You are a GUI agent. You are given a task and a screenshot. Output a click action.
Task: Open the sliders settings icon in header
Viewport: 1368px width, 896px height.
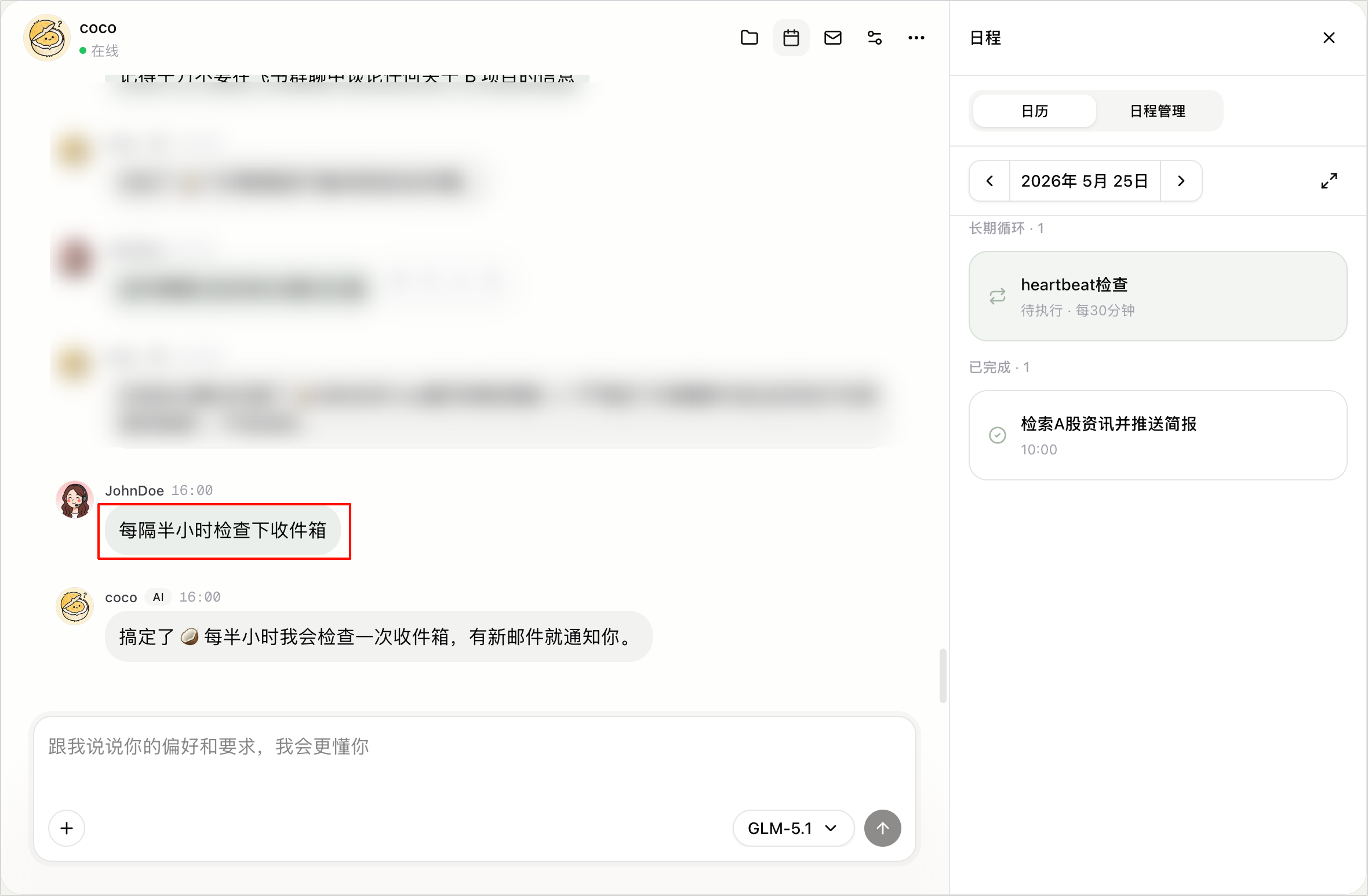pos(874,38)
